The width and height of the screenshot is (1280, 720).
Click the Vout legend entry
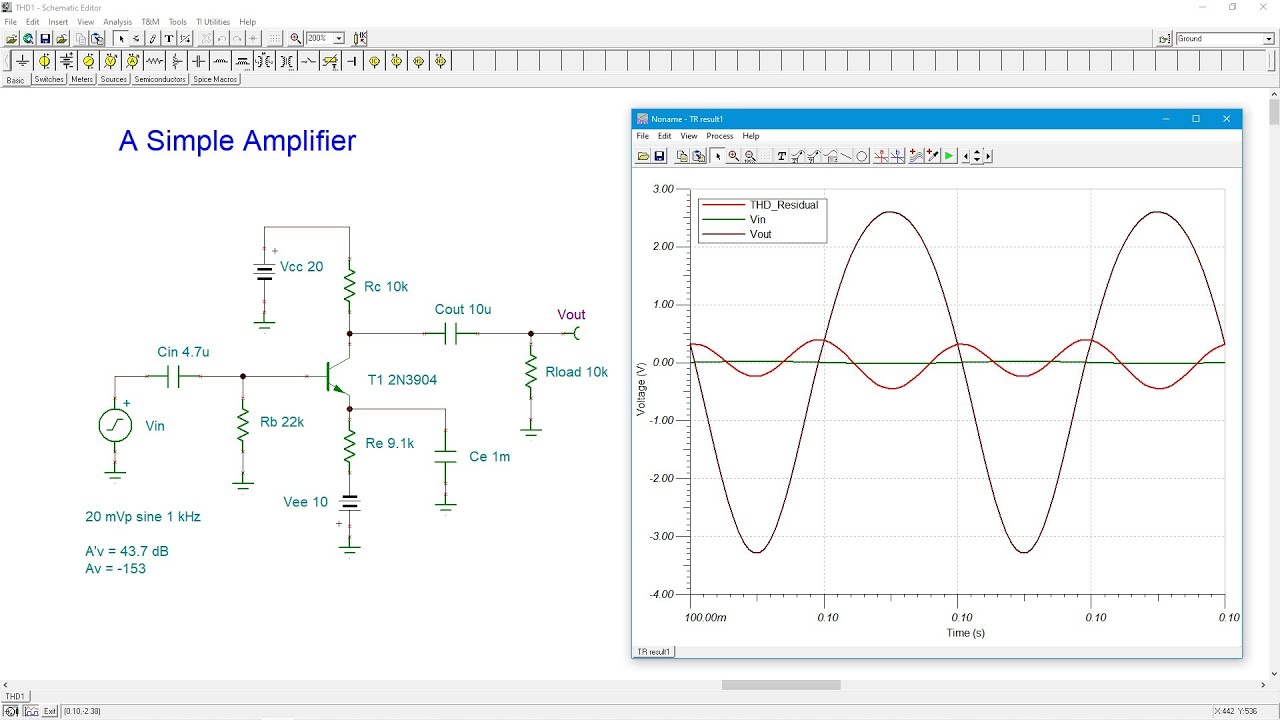pyautogui.click(x=762, y=234)
